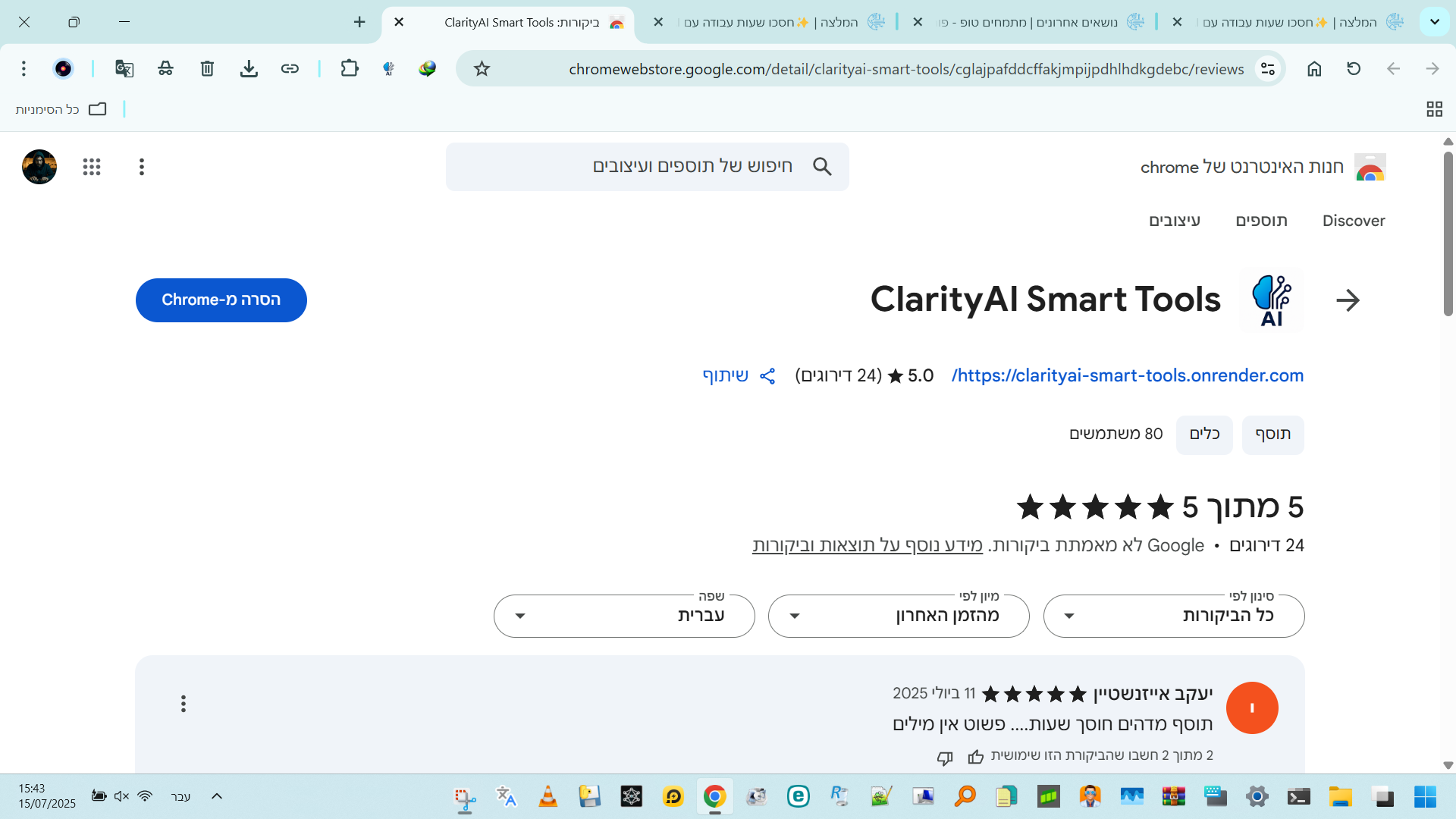Viewport: 1456px width, 819px height.
Task: Go to the Discover tab
Action: click(x=1354, y=221)
